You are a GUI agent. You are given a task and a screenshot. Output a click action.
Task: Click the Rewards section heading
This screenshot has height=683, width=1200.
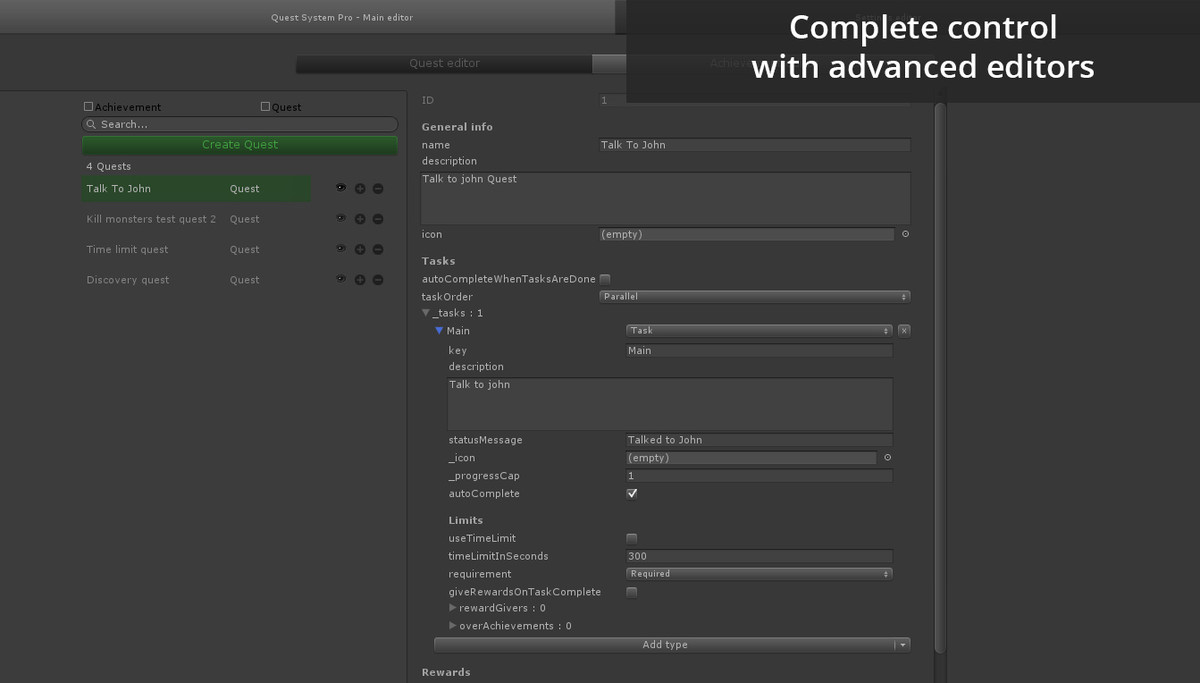pyautogui.click(x=446, y=672)
